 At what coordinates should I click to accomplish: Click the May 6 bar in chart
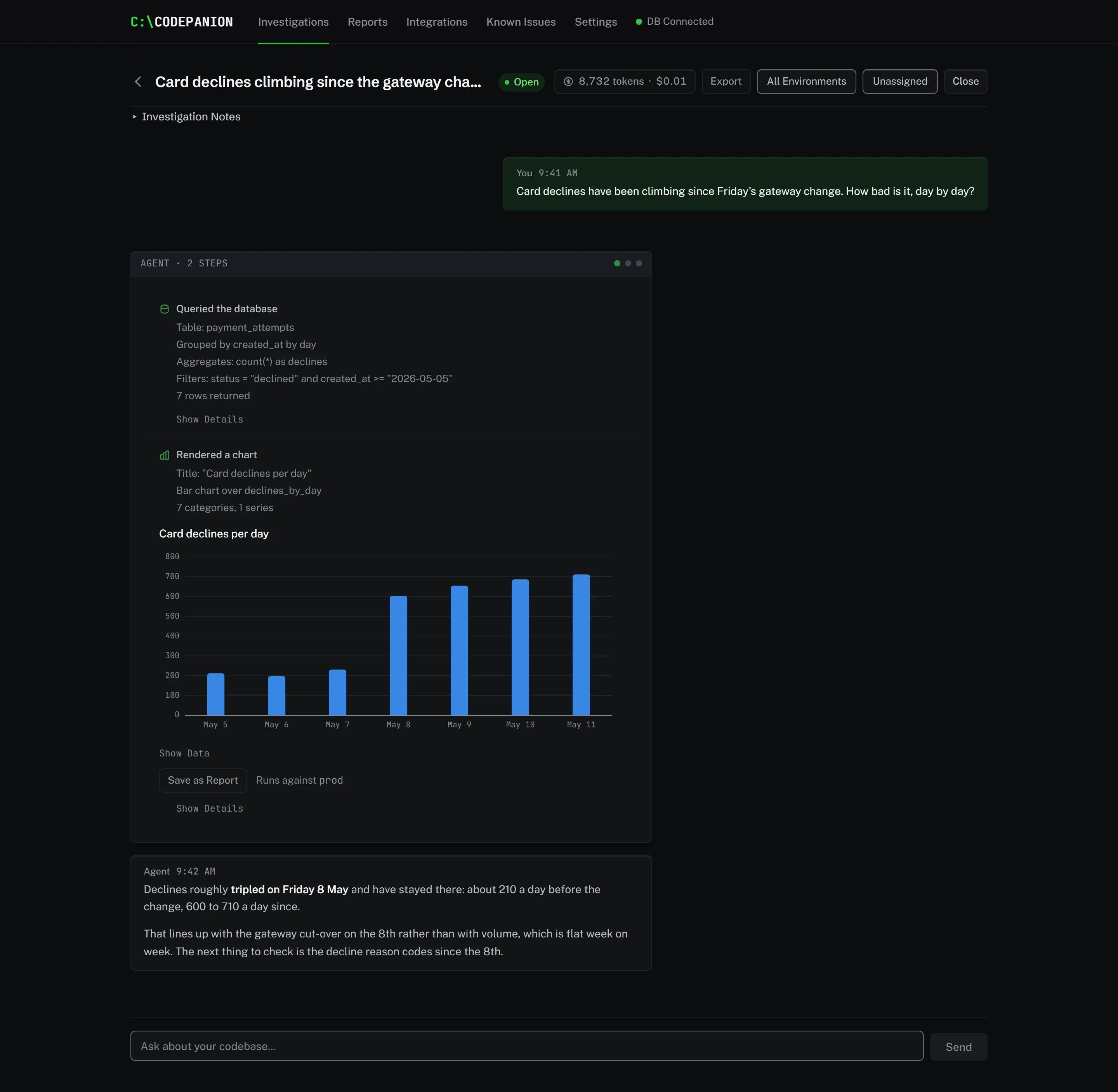point(276,696)
